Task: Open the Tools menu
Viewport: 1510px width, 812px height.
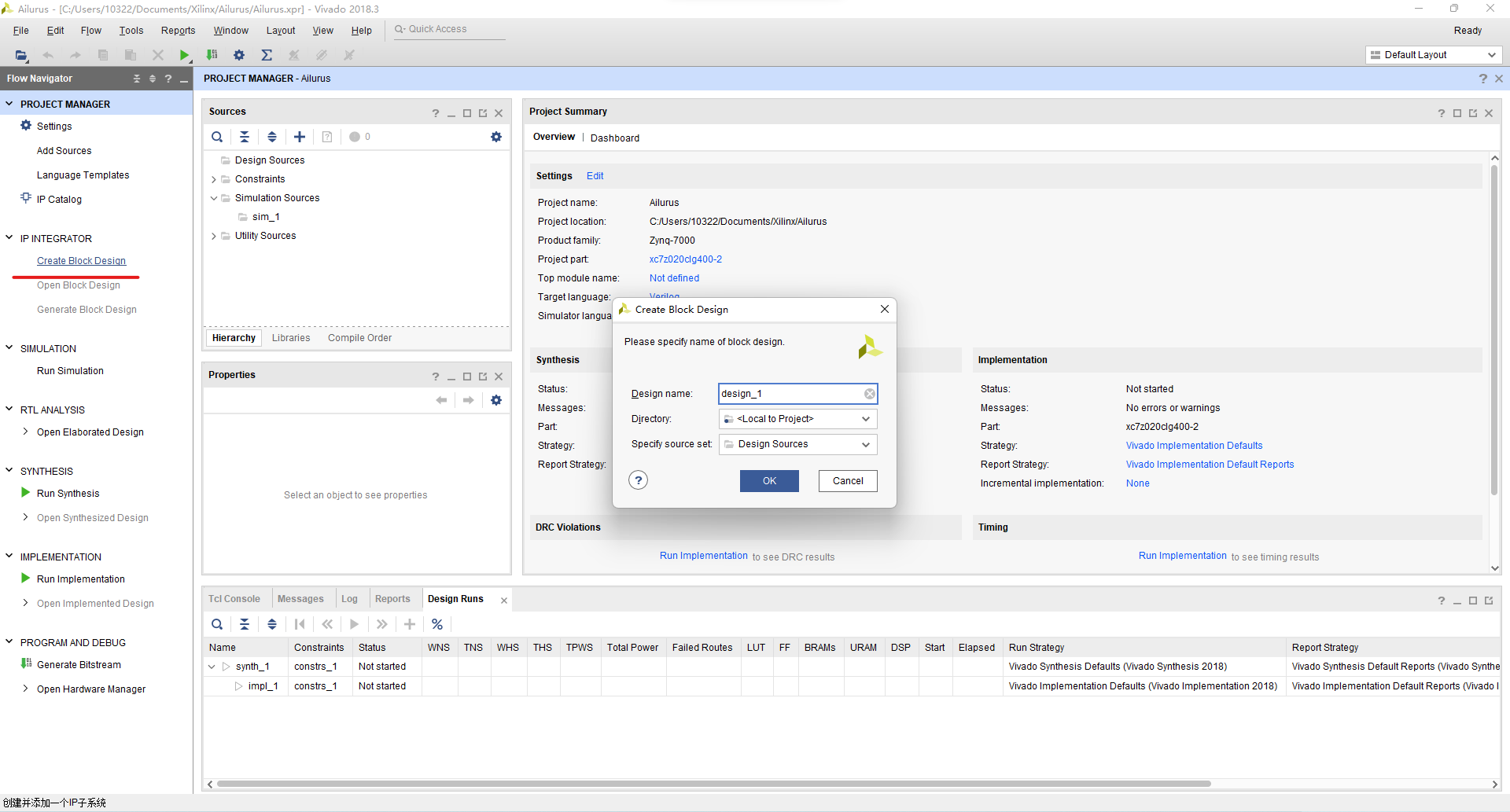Action: point(131,31)
